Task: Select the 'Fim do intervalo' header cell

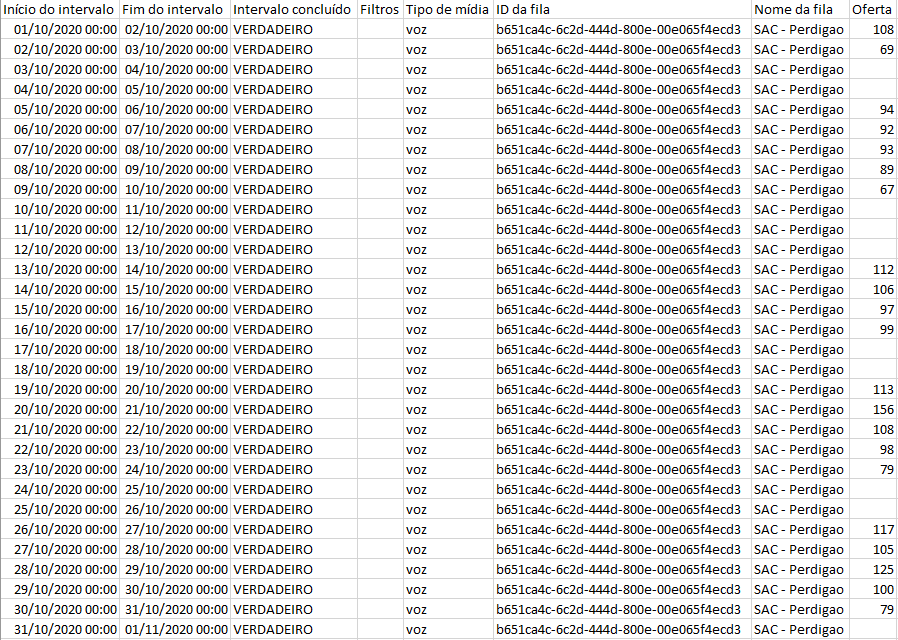Action: [175, 10]
